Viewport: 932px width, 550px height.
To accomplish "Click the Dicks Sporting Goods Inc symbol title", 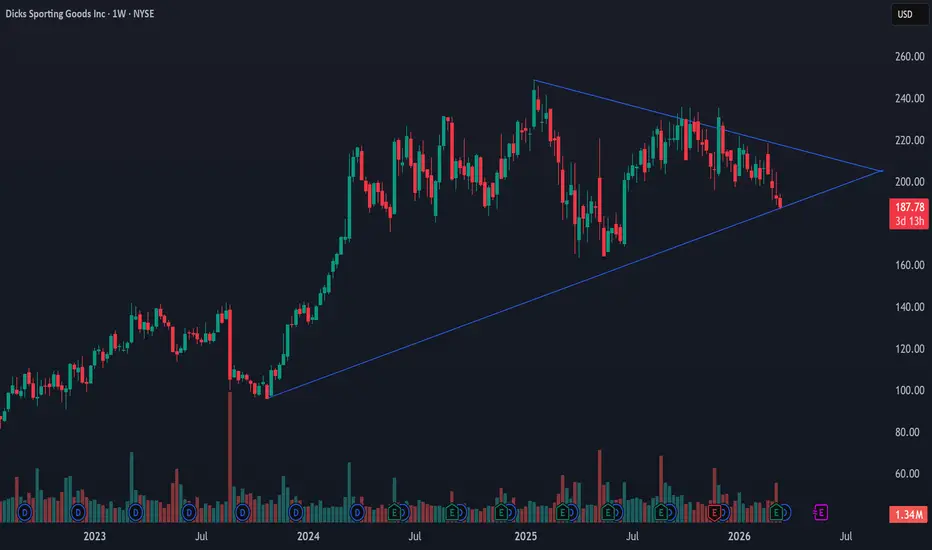I will coord(55,14).
